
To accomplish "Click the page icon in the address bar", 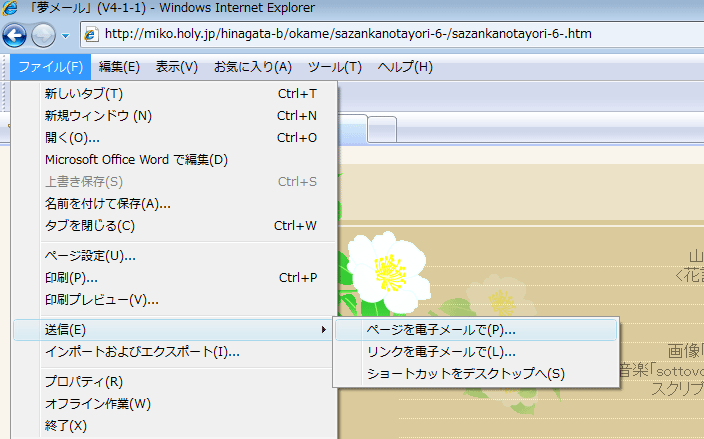I will (x=91, y=34).
